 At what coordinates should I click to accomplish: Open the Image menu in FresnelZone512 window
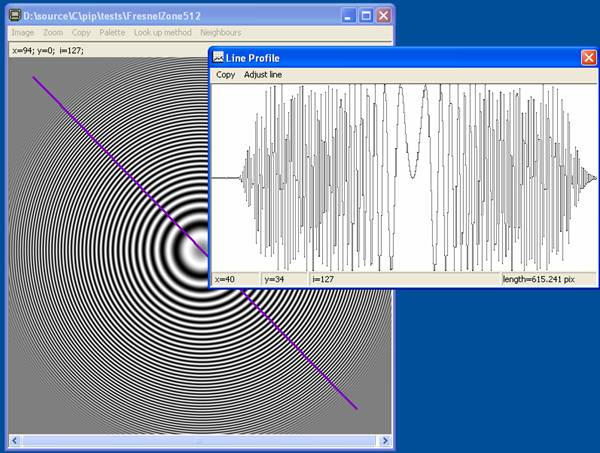pos(23,33)
